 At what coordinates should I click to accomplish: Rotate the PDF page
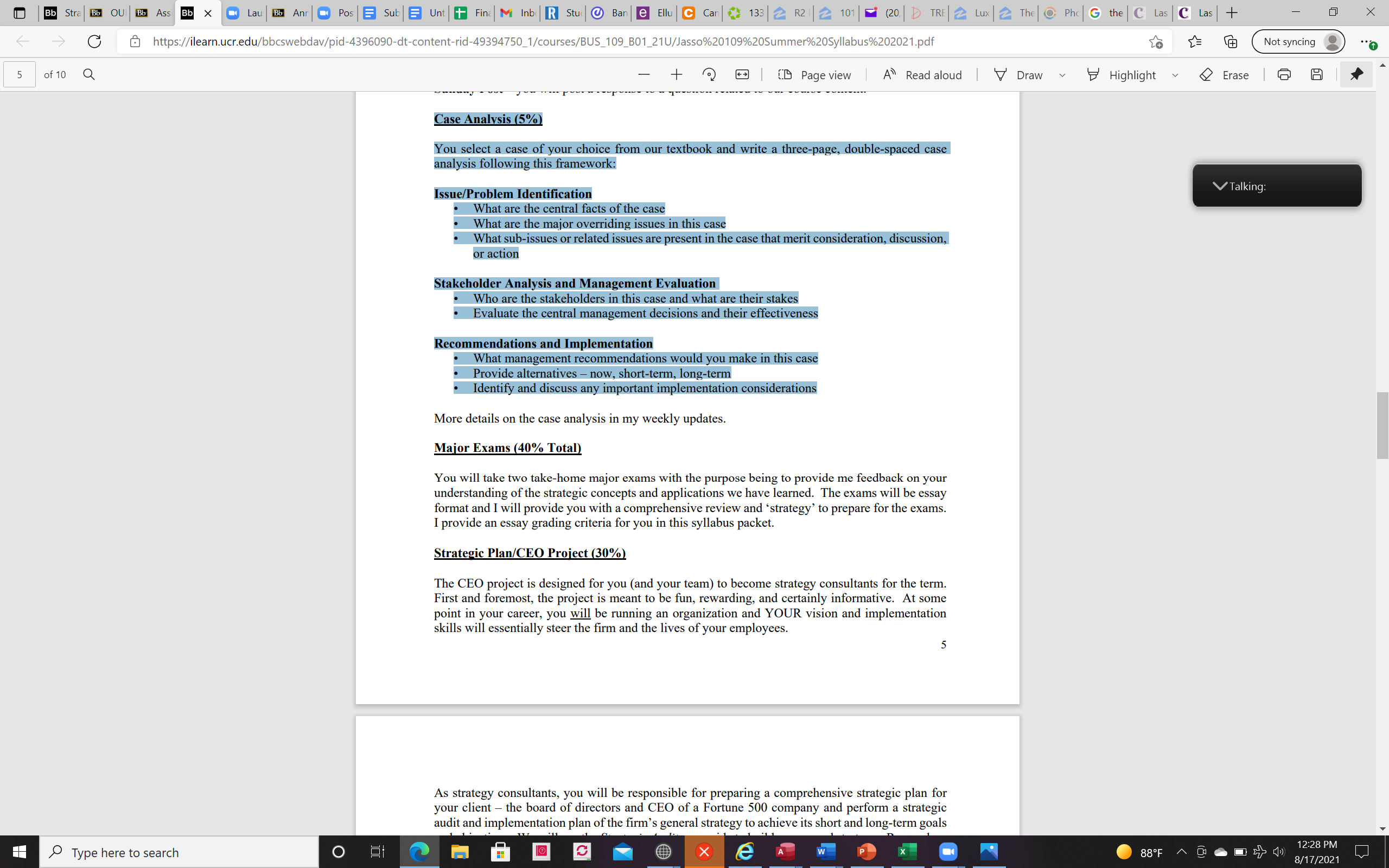coord(709,75)
